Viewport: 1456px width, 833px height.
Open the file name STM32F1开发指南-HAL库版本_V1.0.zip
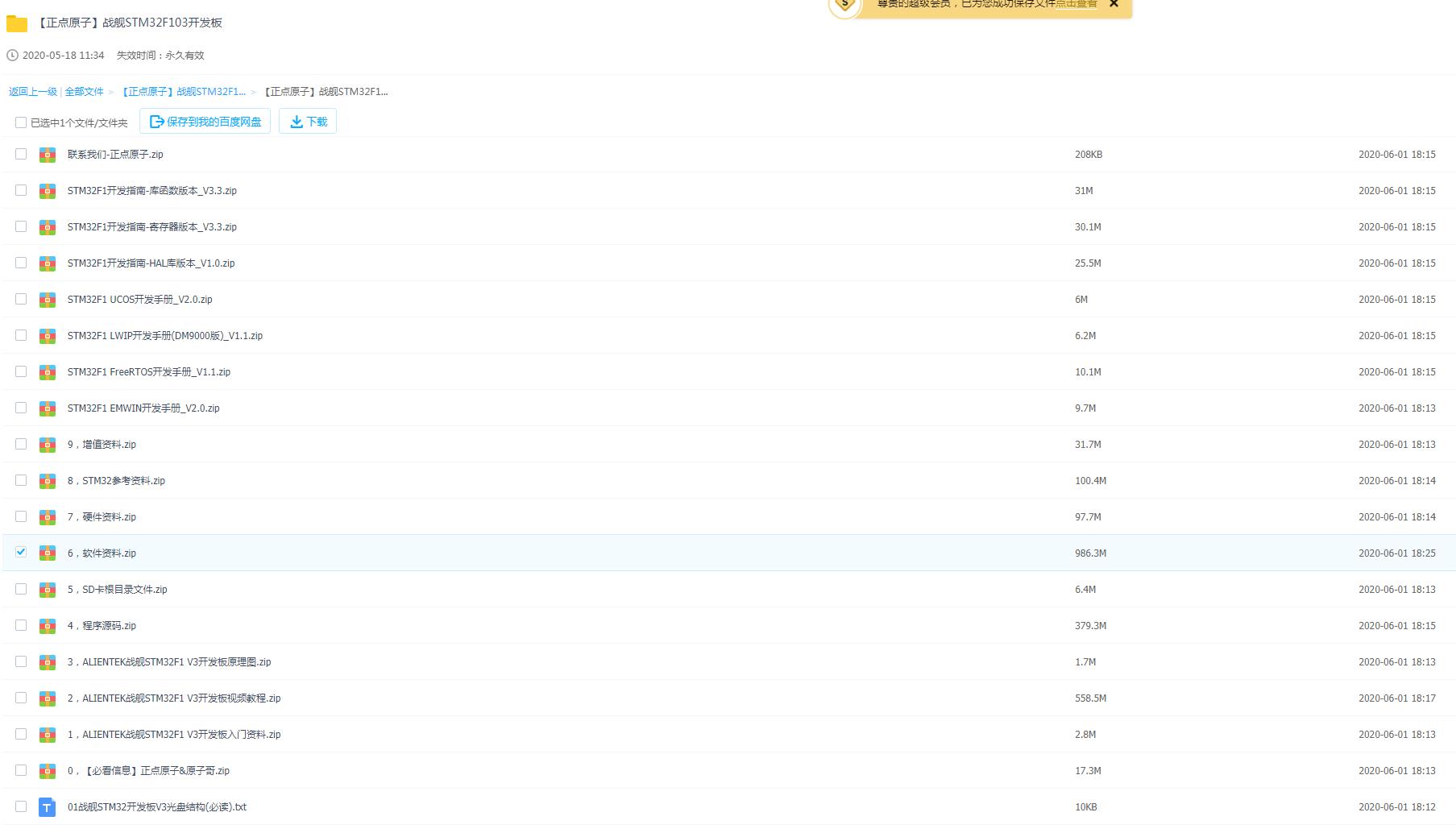[151, 263]
